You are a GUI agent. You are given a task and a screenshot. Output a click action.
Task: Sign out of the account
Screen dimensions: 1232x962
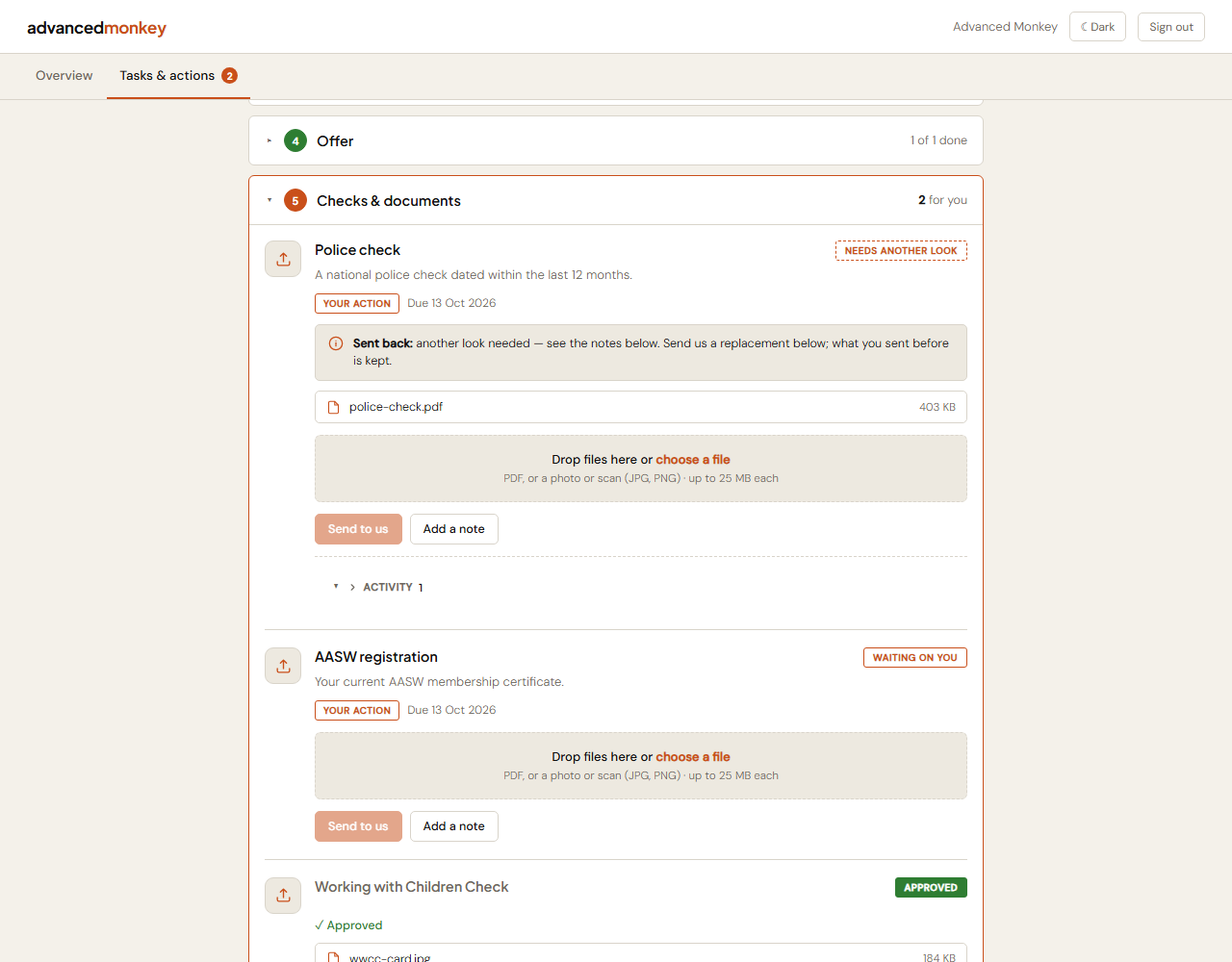(1170, 27)
